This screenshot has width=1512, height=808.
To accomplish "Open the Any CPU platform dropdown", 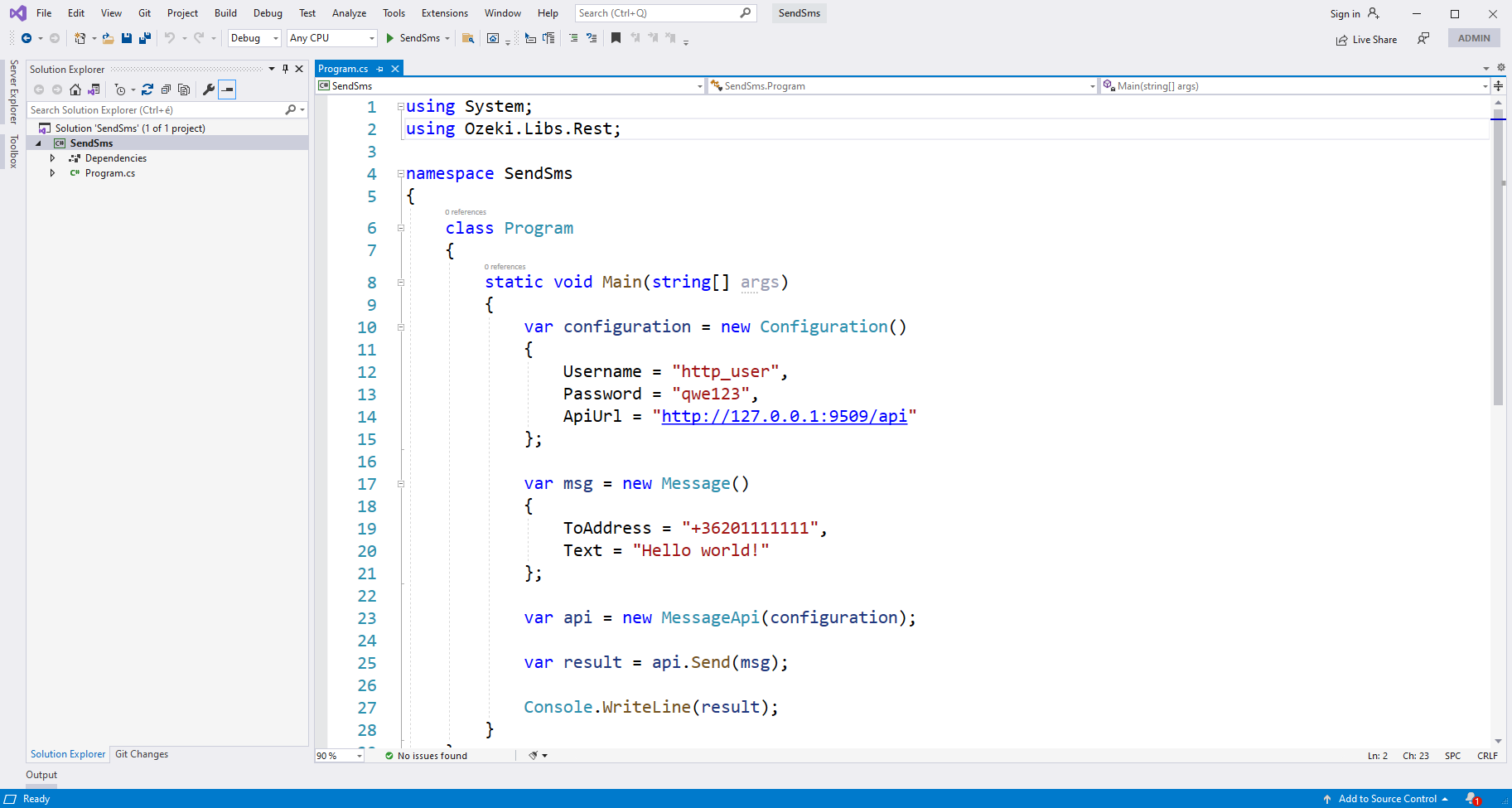I will pyautogui.click(x=331, y=38).
